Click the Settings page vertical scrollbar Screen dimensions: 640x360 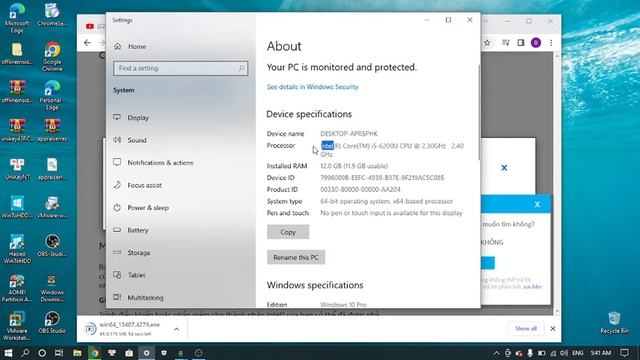click(479, 112)
